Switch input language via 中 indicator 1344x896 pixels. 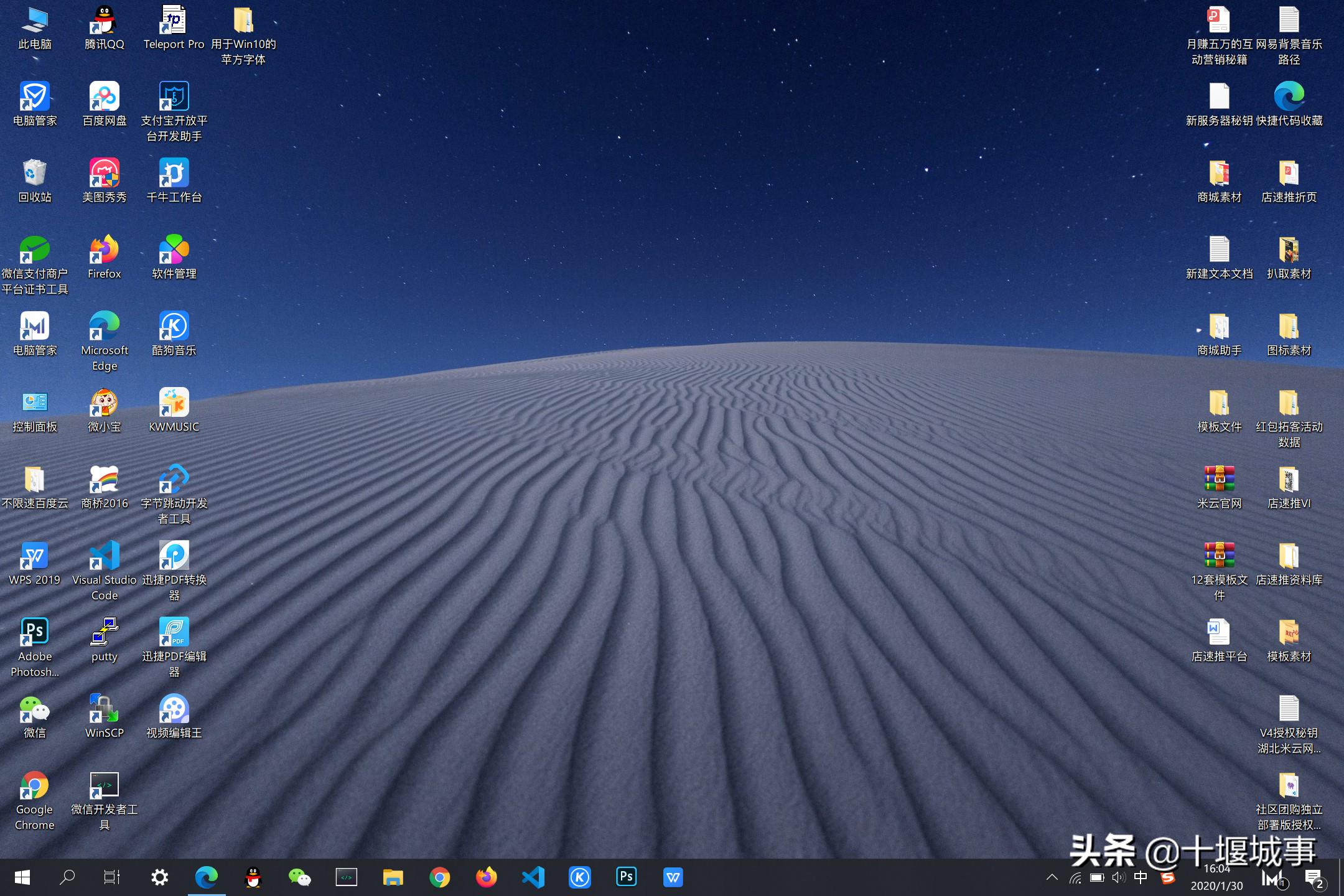point(1141,877)
